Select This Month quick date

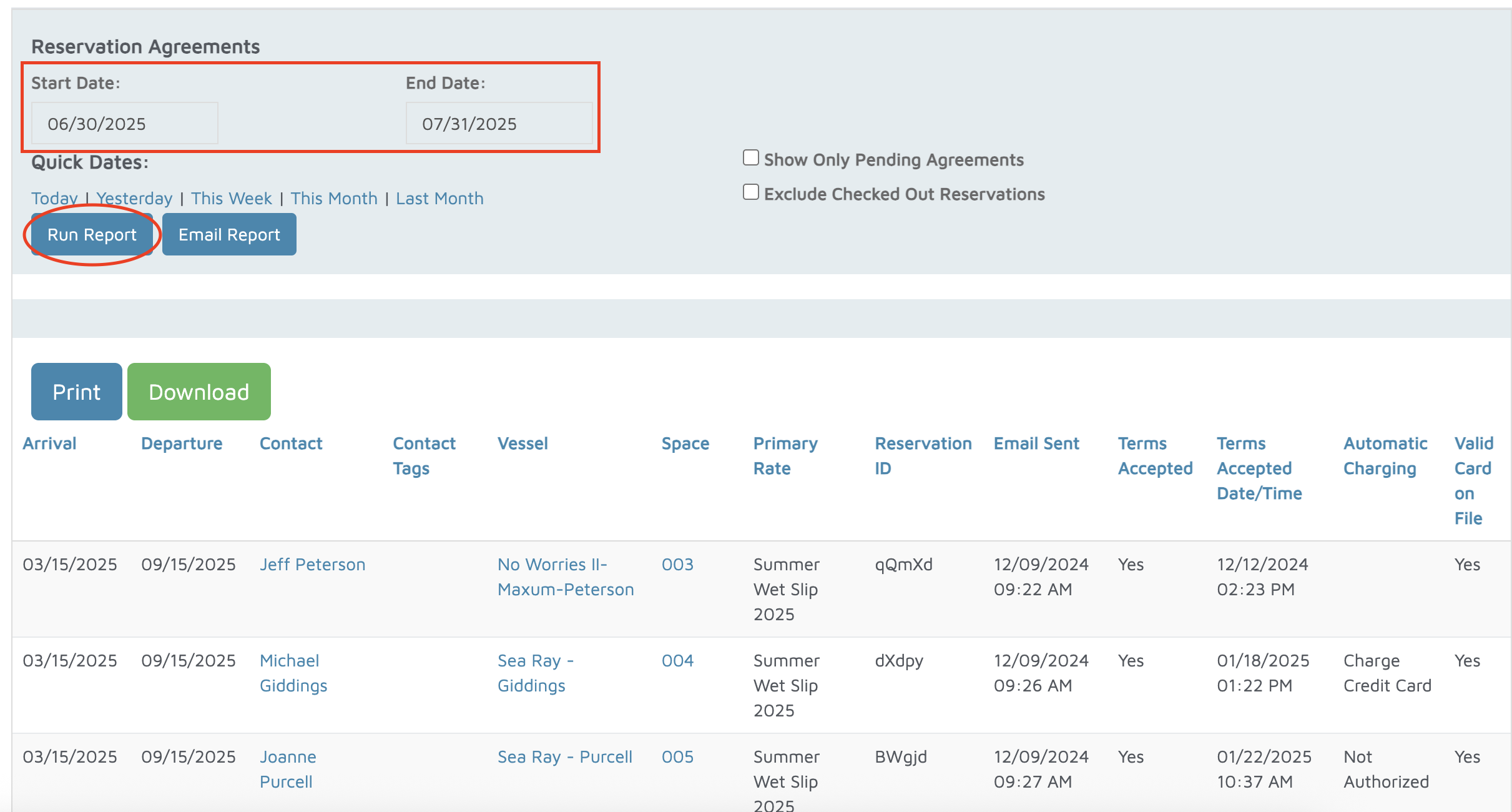334,199
